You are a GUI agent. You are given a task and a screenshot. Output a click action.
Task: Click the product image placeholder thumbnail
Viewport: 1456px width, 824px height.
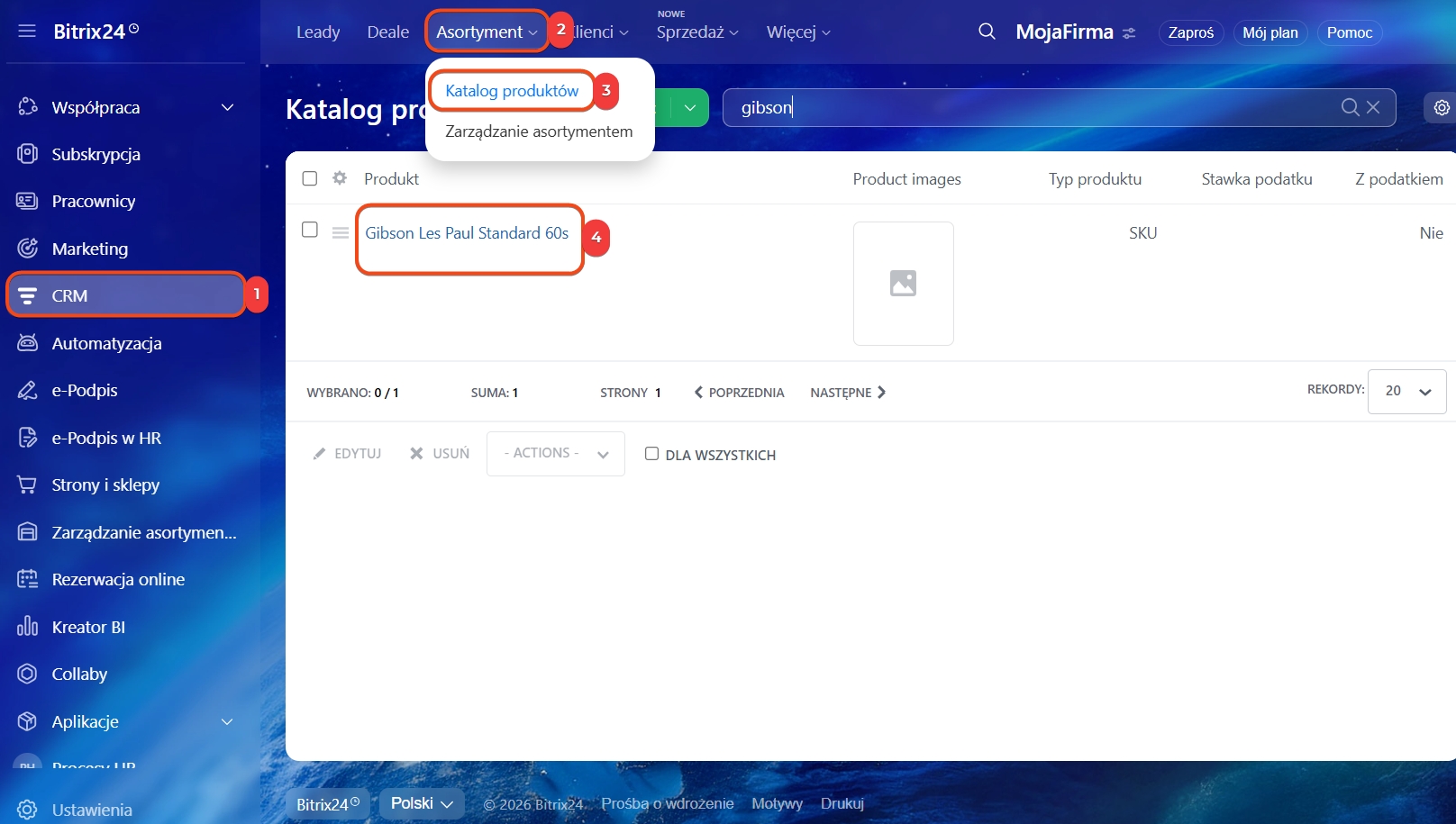[x=904, y=284]
